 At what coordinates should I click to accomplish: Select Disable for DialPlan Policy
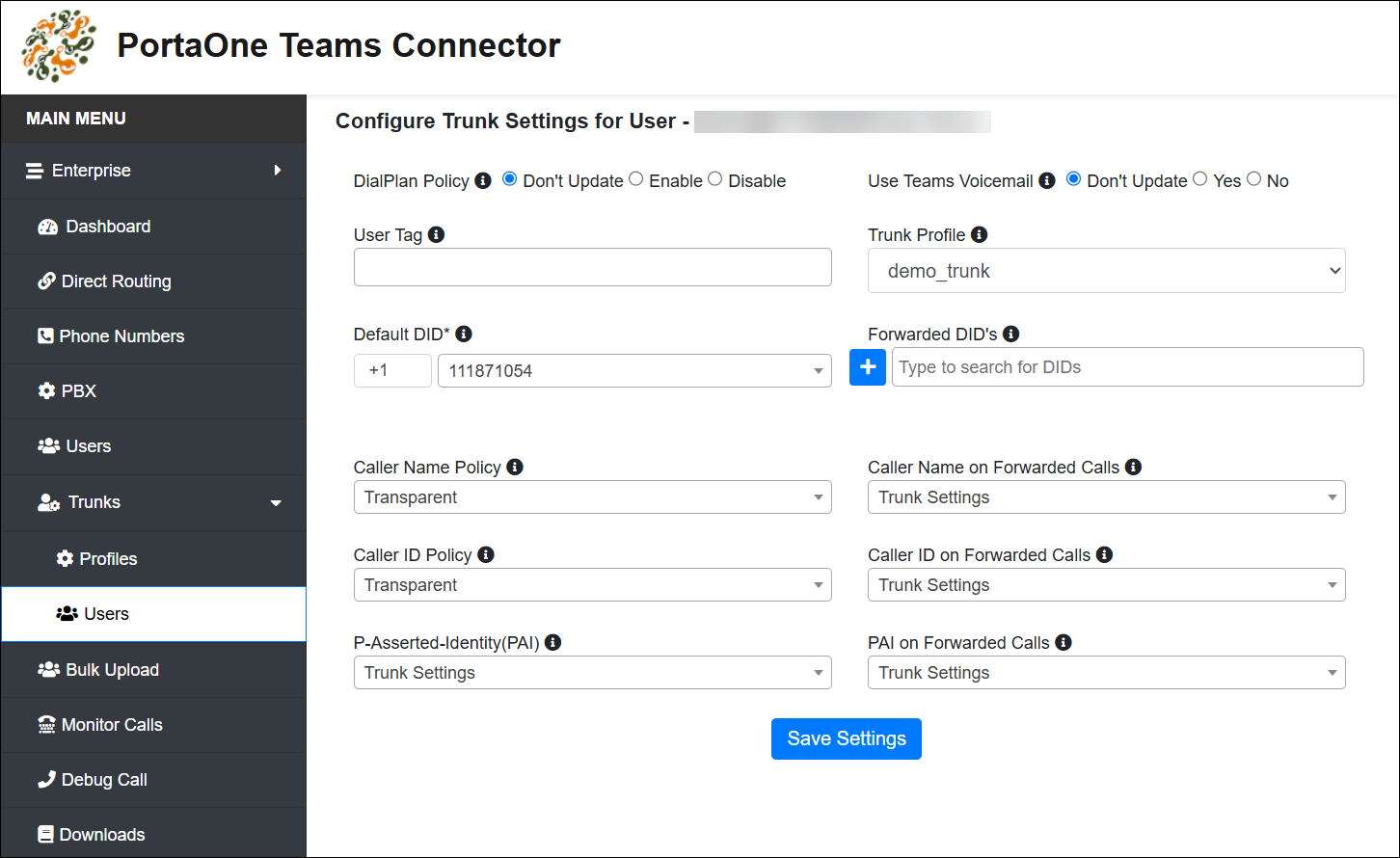714,179
